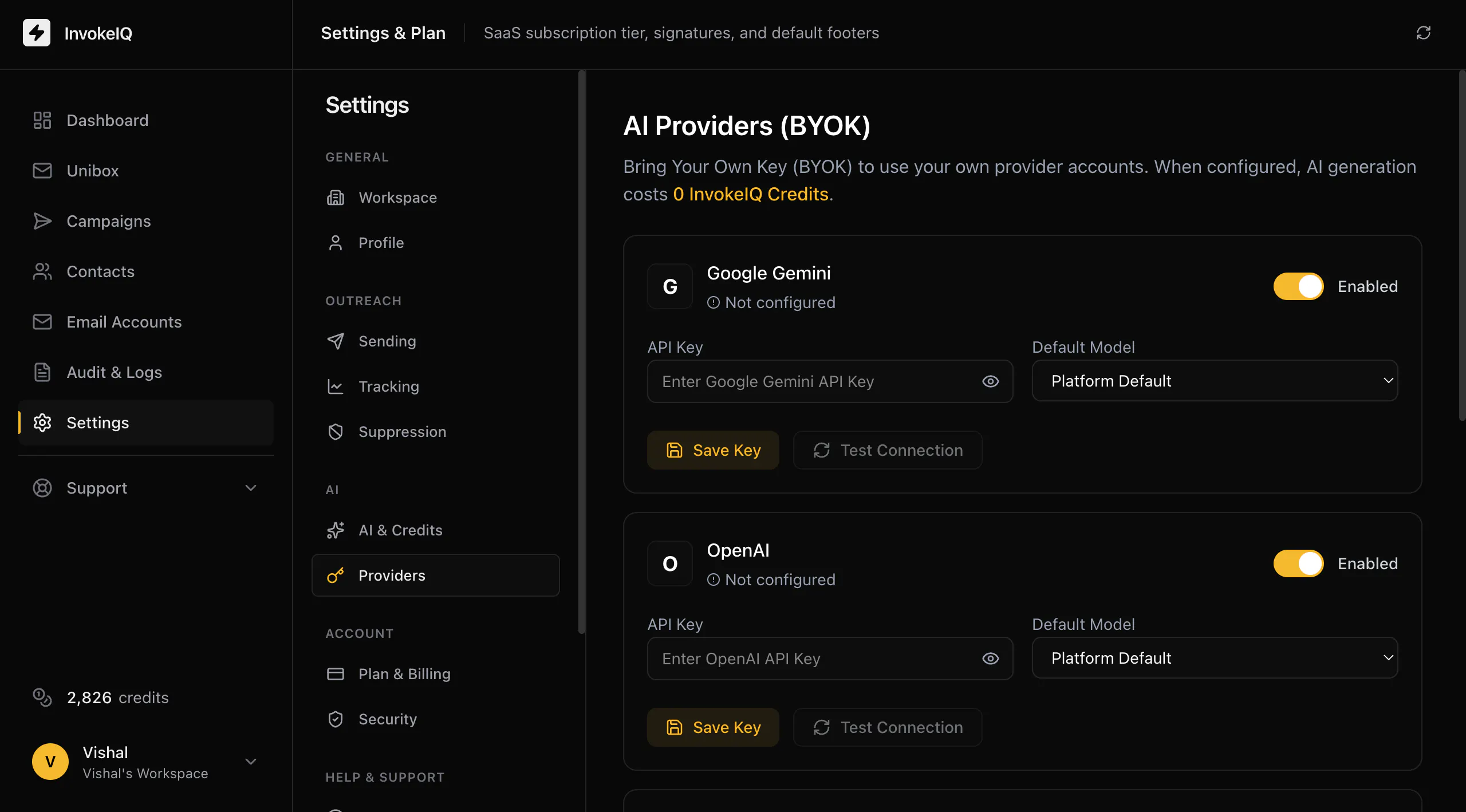The height and width of the screenshot is (812, 1466).
Task: Go to Contacts
Action: pos(146,271)
